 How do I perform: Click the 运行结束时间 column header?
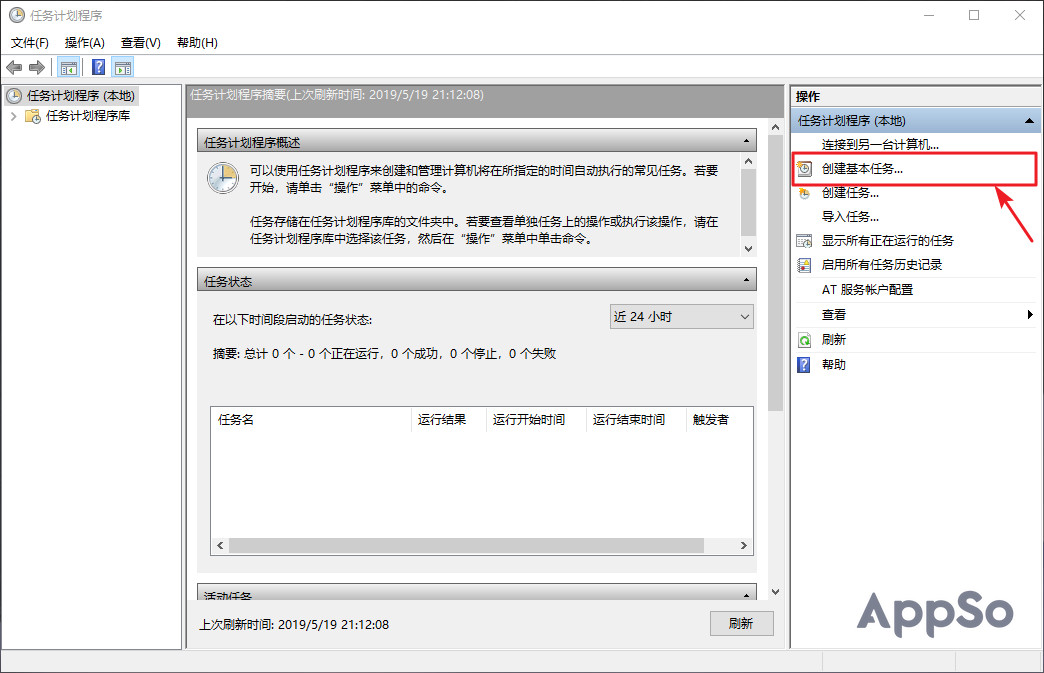(636, 420)
